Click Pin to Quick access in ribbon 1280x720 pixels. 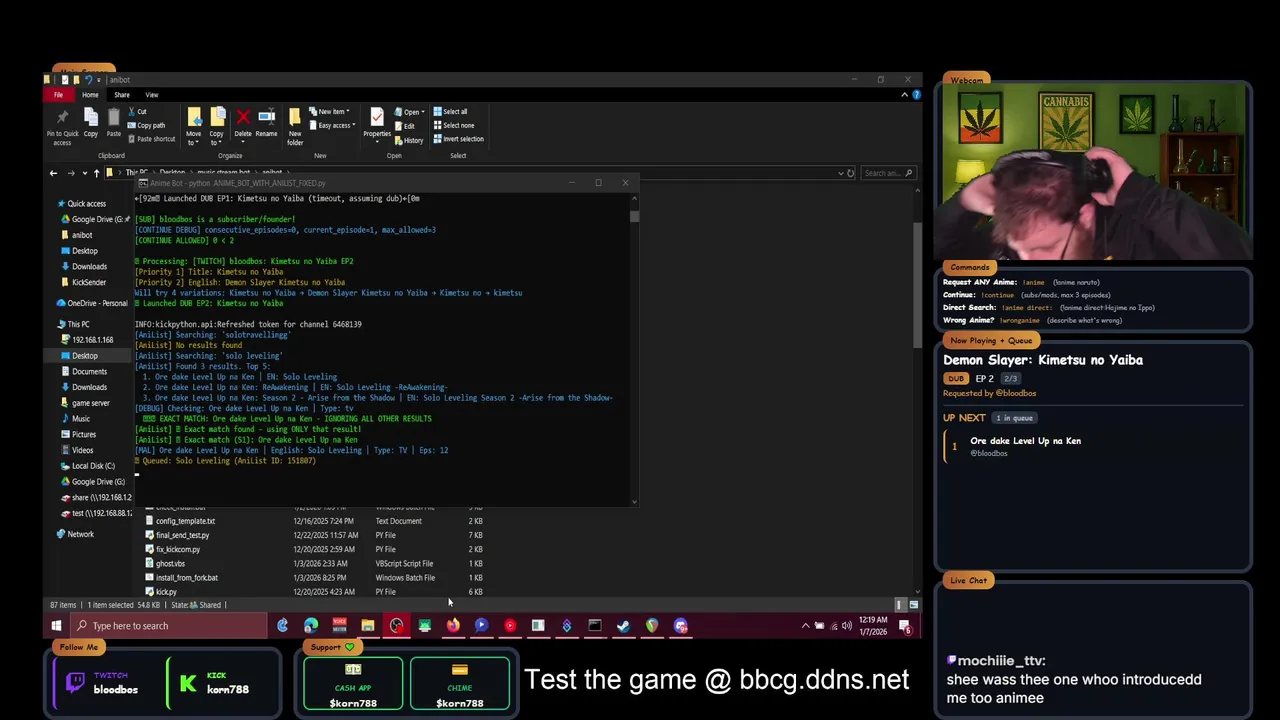pyautogui.click(x=62, y=126)
